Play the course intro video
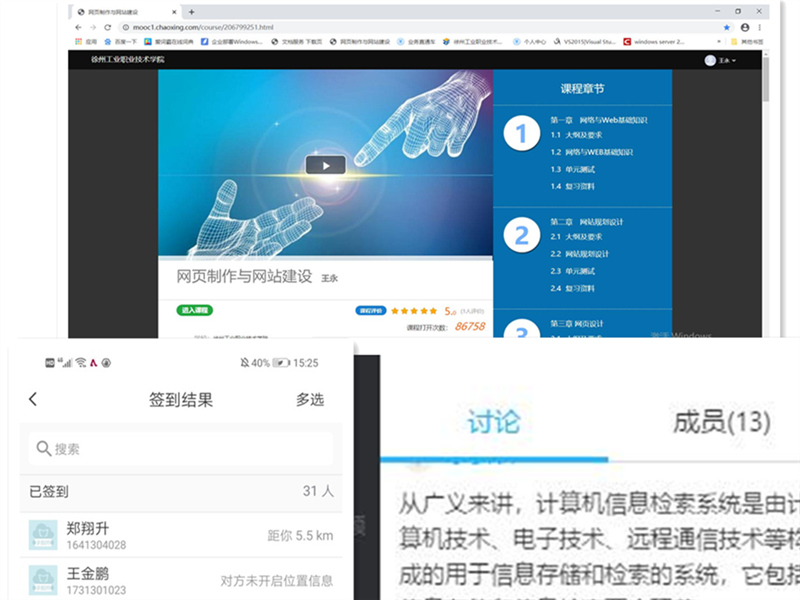The image size is (800, 600). point(318,166)
